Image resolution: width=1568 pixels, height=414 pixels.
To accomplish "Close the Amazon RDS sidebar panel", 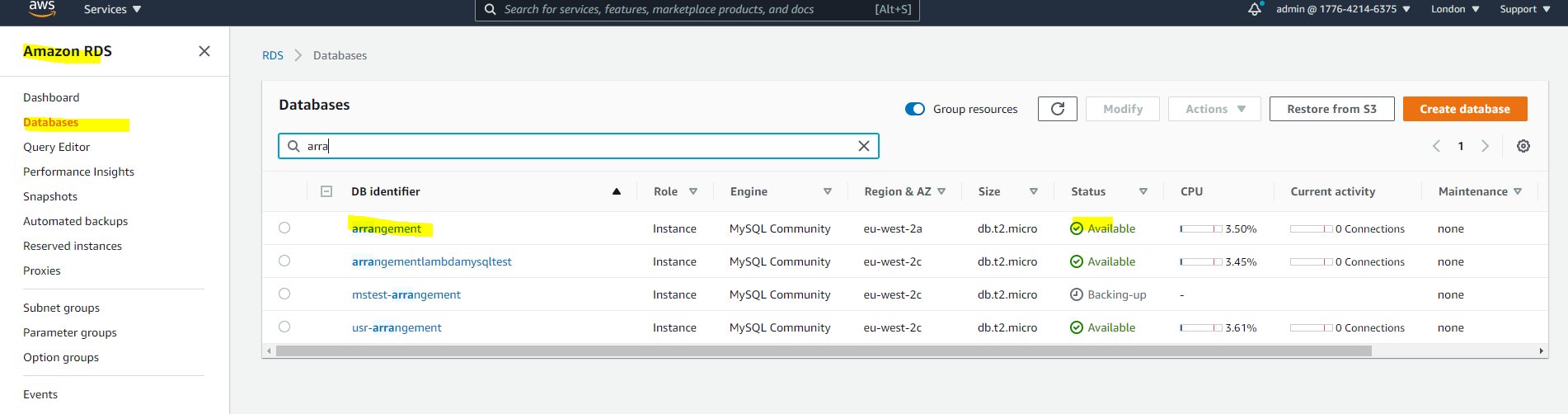I will click(204, 51).
